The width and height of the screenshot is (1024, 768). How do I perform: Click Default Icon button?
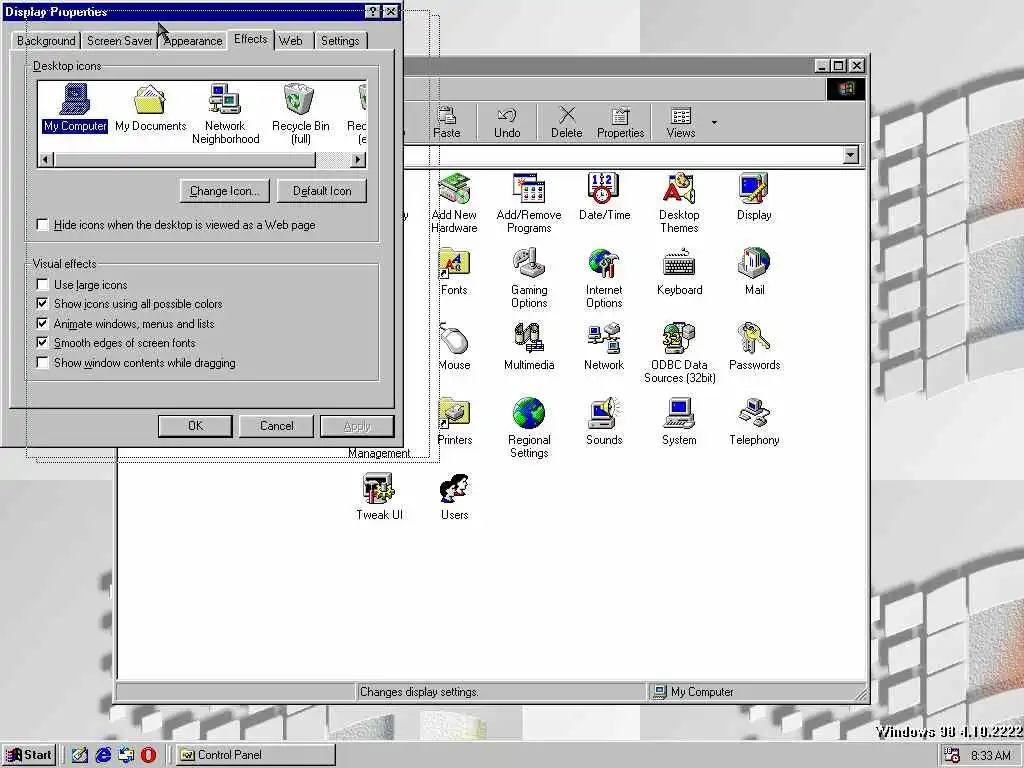322,191
